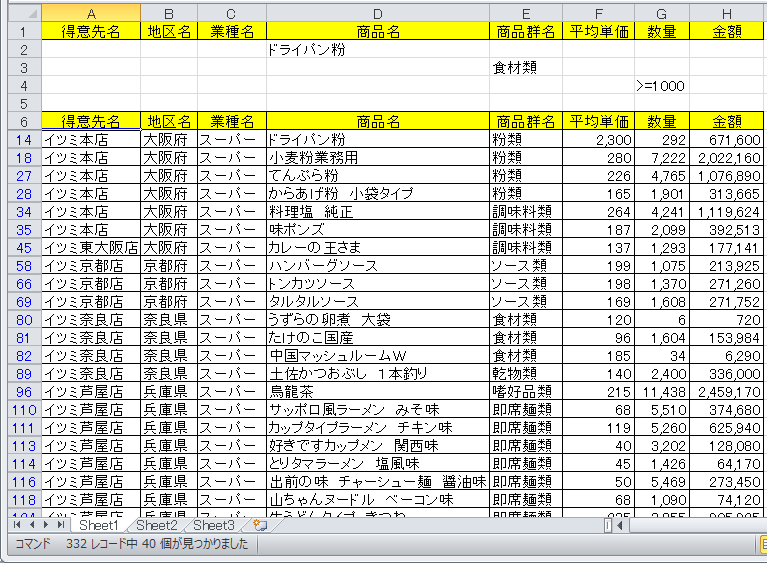The height and width of the screenshot is (563, 767).
Task: Click the previous sheet navigation arrow
Action: pyautogui.click(x=31, y=525)
